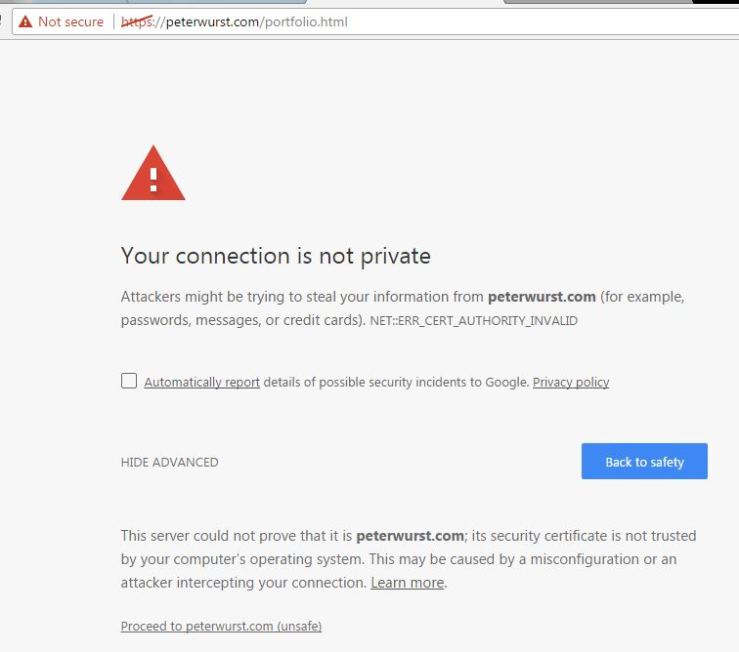Image resolution: width=739 pixels, height=652 pixels.
Task: Click the large red warning triangle
Action: click(153, 174)
